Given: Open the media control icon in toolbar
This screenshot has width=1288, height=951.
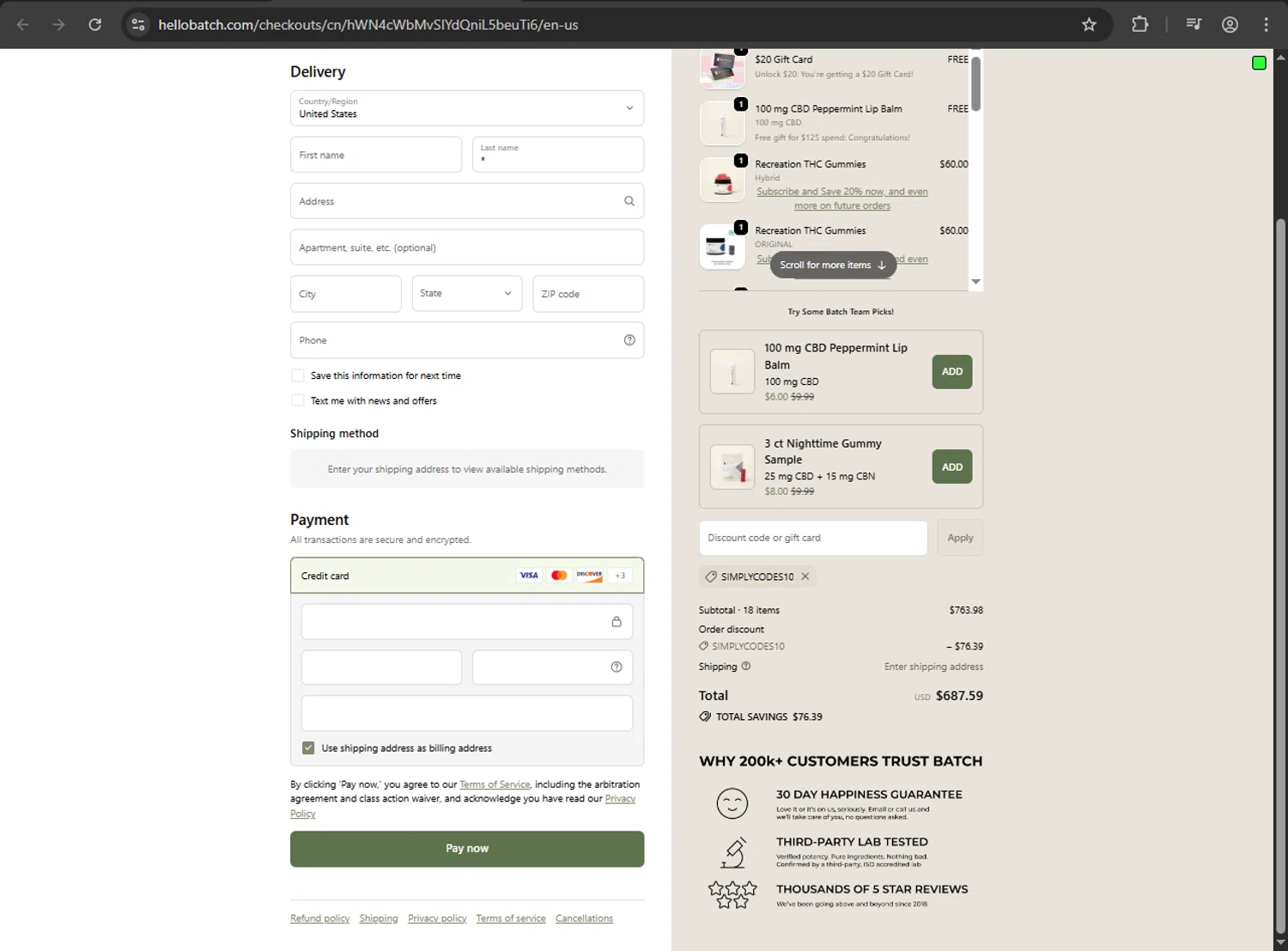Looking at the screenshot, I should point(1194,25).
